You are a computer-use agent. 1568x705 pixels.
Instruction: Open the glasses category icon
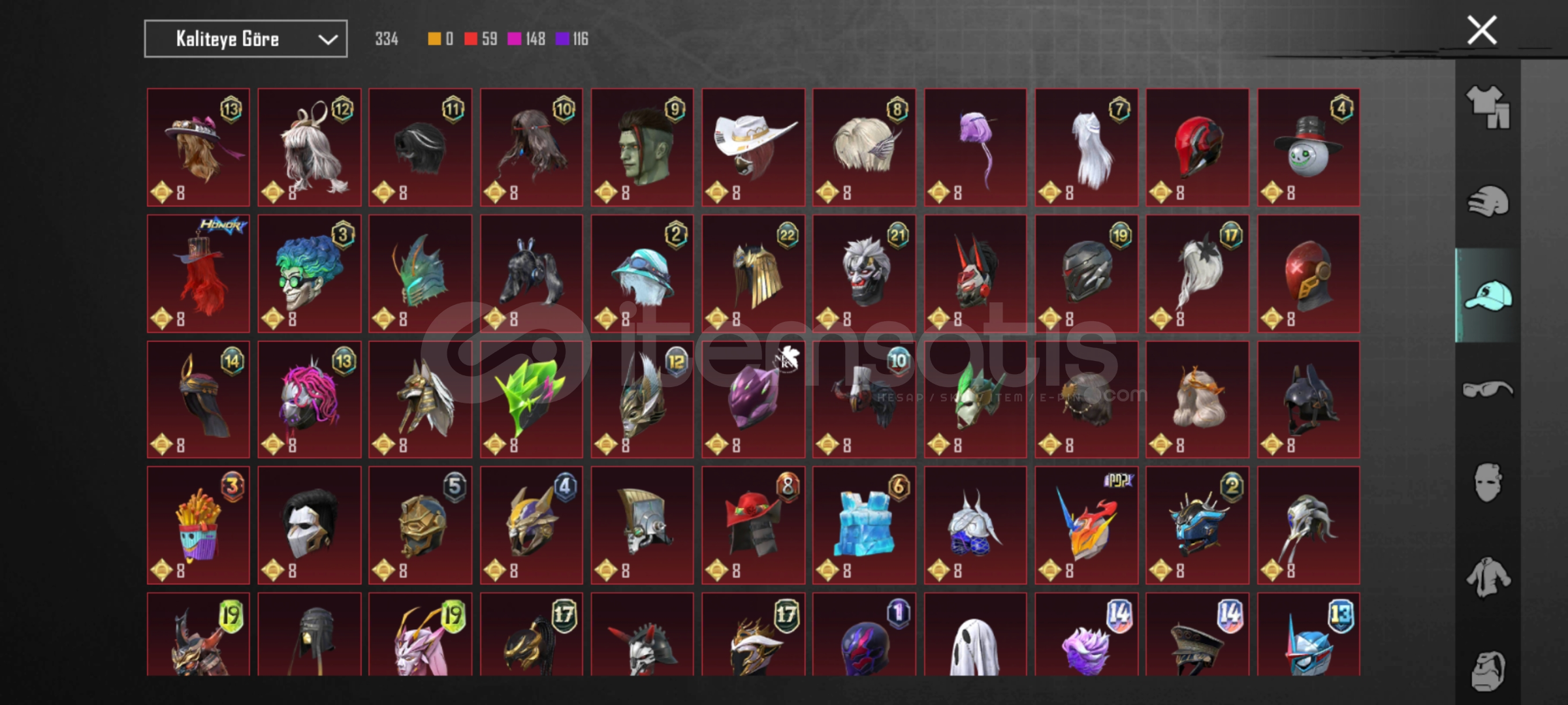pyautogui.click(x=1488, y=389)
